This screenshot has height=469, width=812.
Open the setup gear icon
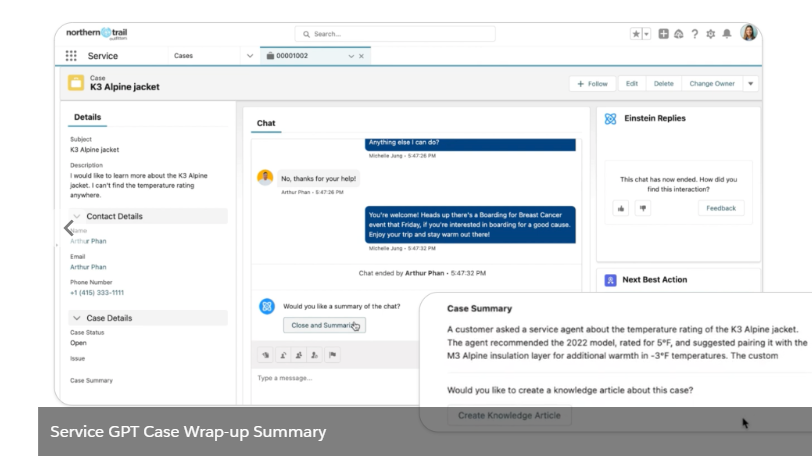(x=710, y=34)
